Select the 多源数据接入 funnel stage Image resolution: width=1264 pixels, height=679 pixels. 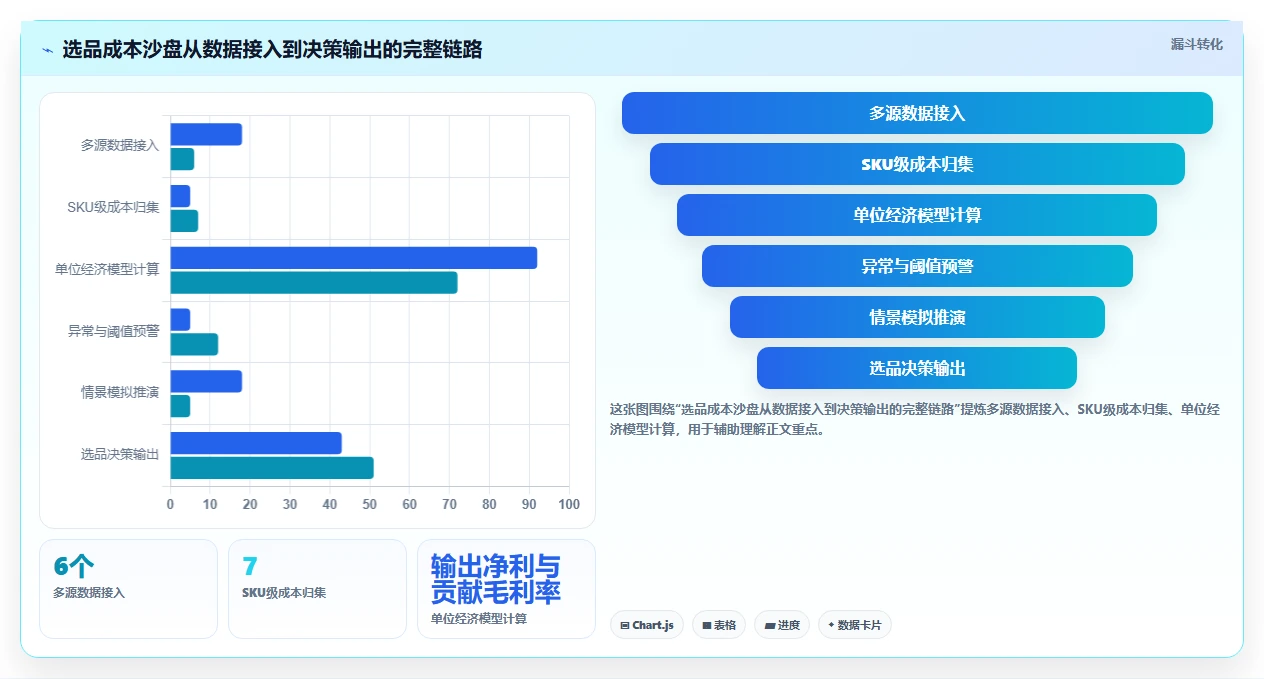[x=917, y=113]
